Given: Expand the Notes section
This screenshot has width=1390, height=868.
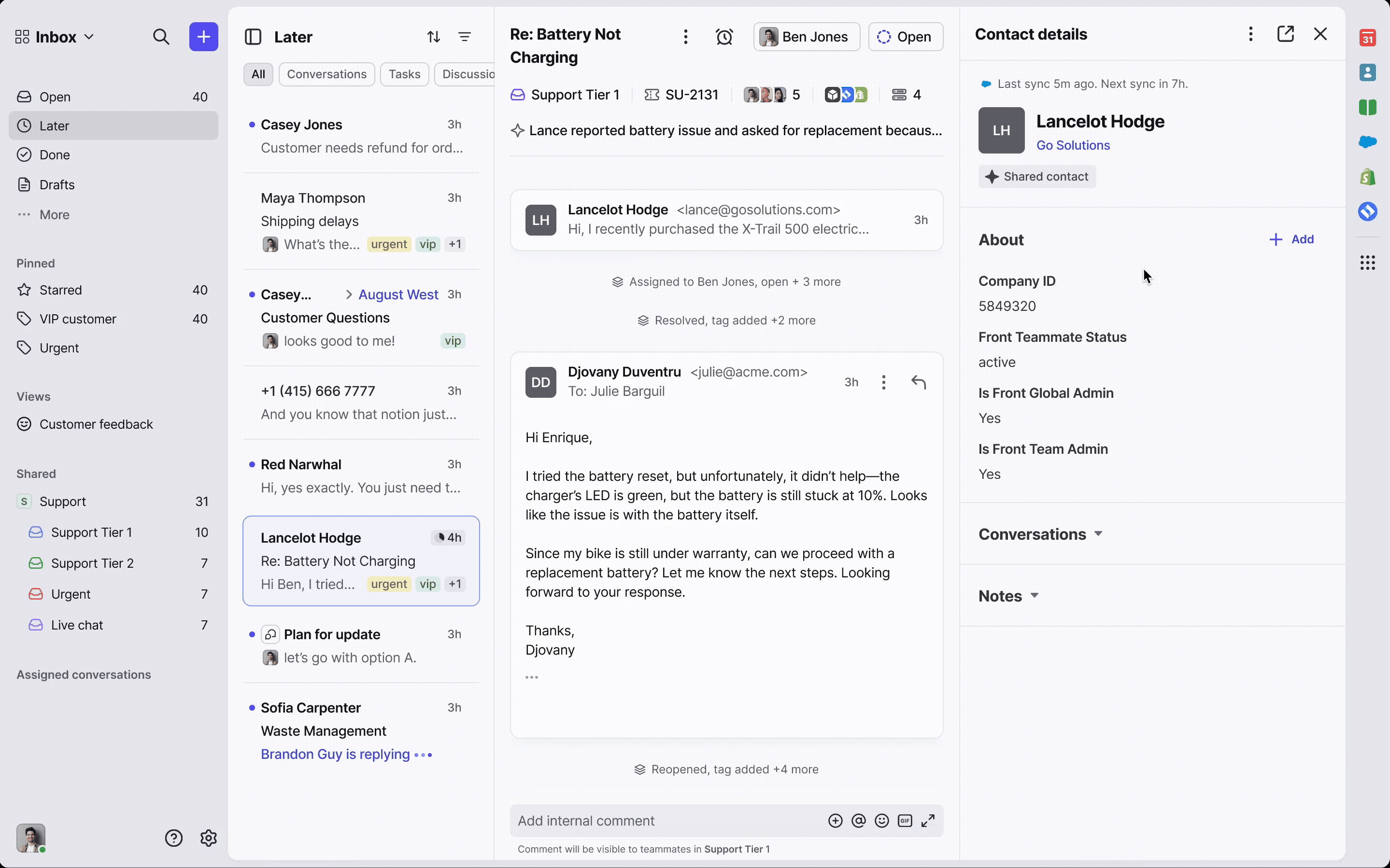Looking at the screenshot, I should point(1008,596).
